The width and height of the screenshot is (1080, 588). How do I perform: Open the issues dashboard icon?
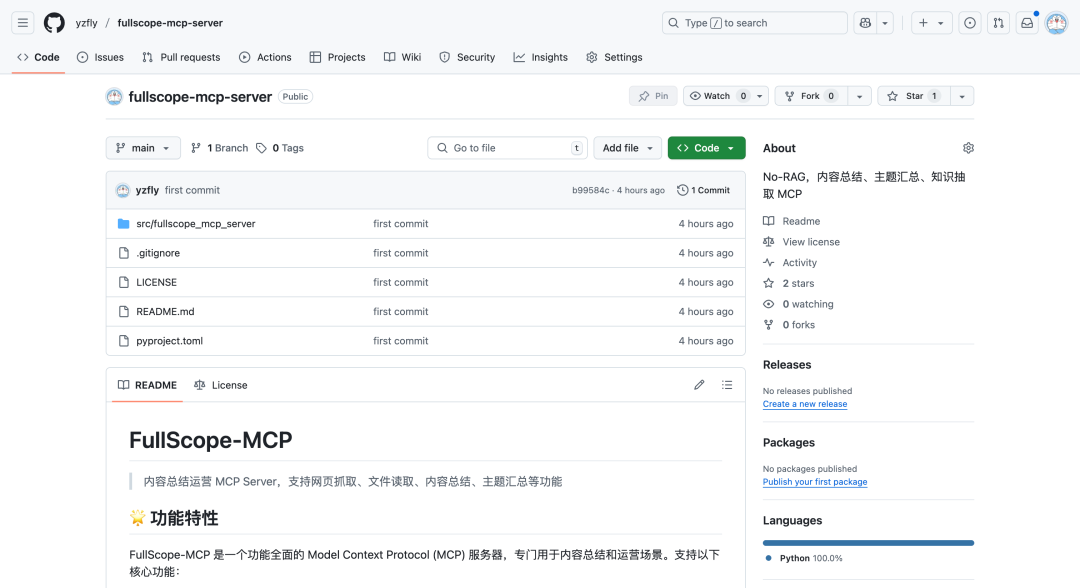click(x=969, y=22)
